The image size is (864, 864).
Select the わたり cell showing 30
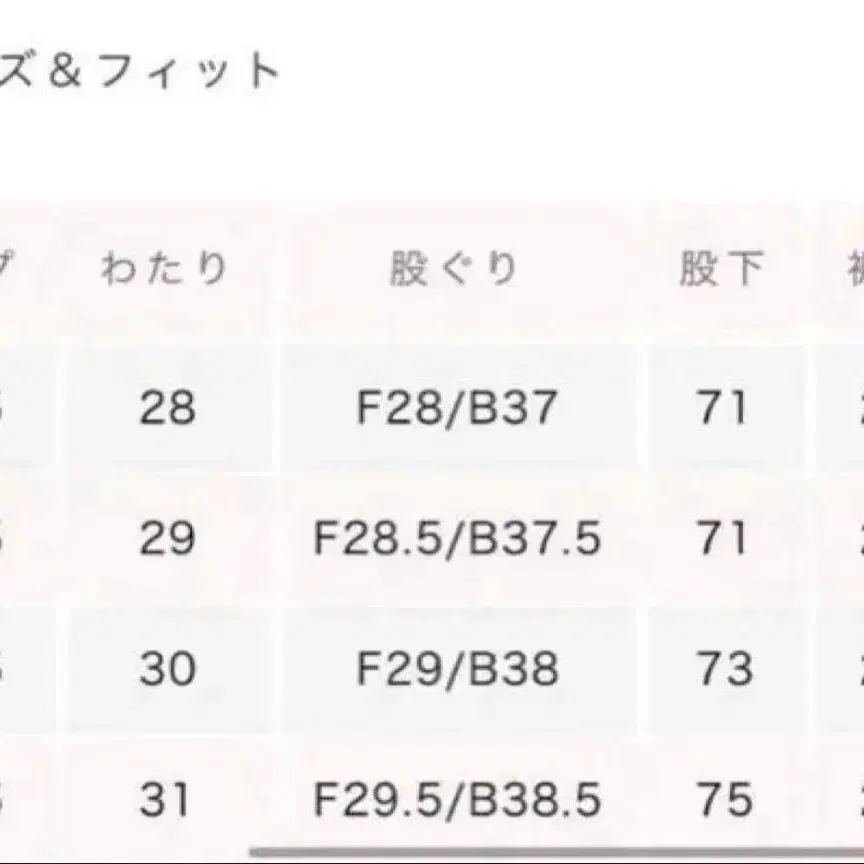[x=167, y=670]
